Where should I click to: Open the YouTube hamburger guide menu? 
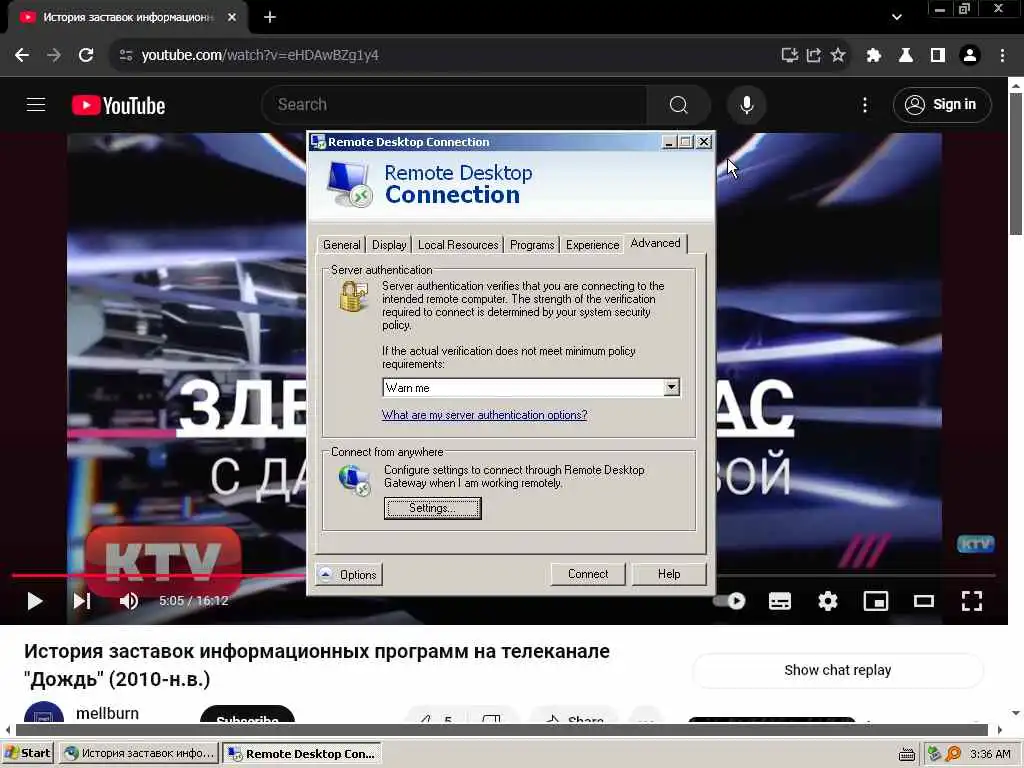click(x=36, y=104)
